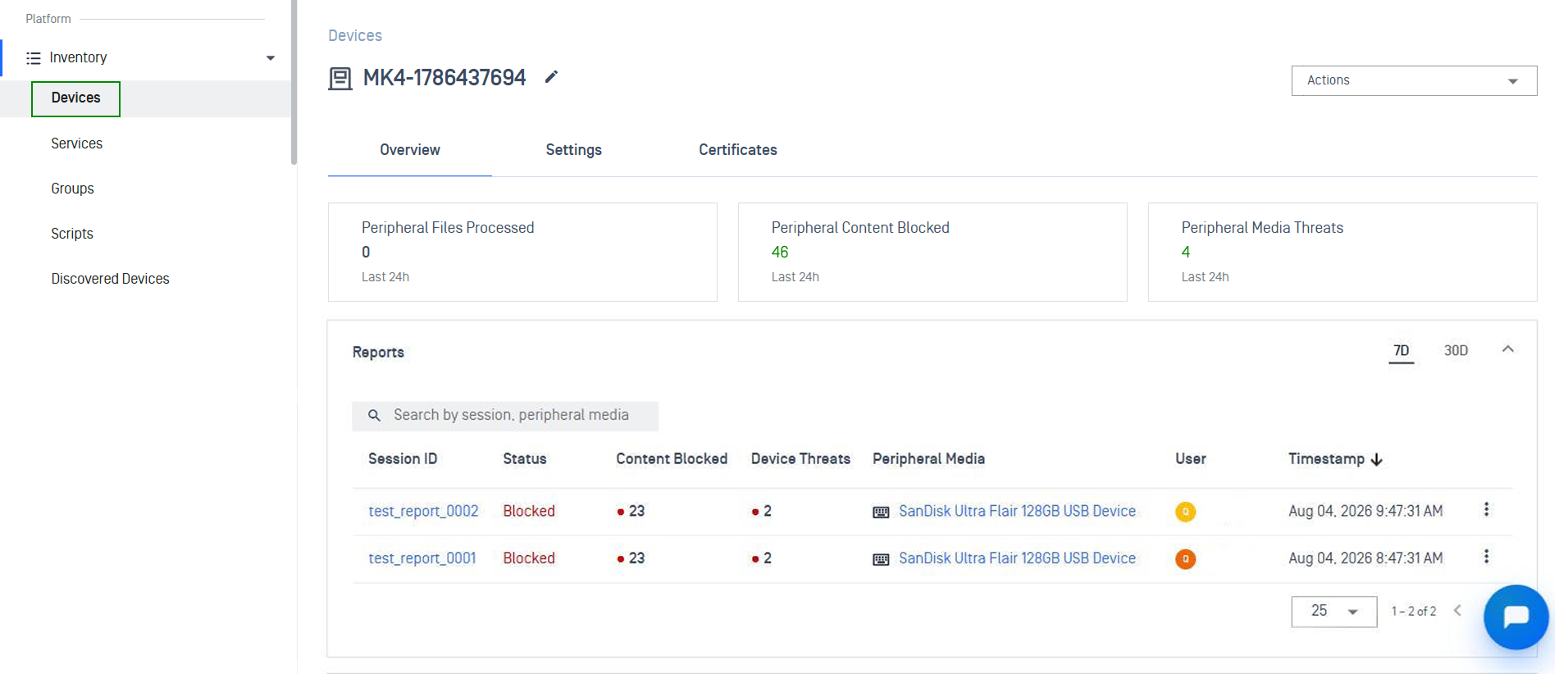Click yellow user avatar in test_report_0002 row
This screenshot has width=1568, height=674.
(1185, 512)
